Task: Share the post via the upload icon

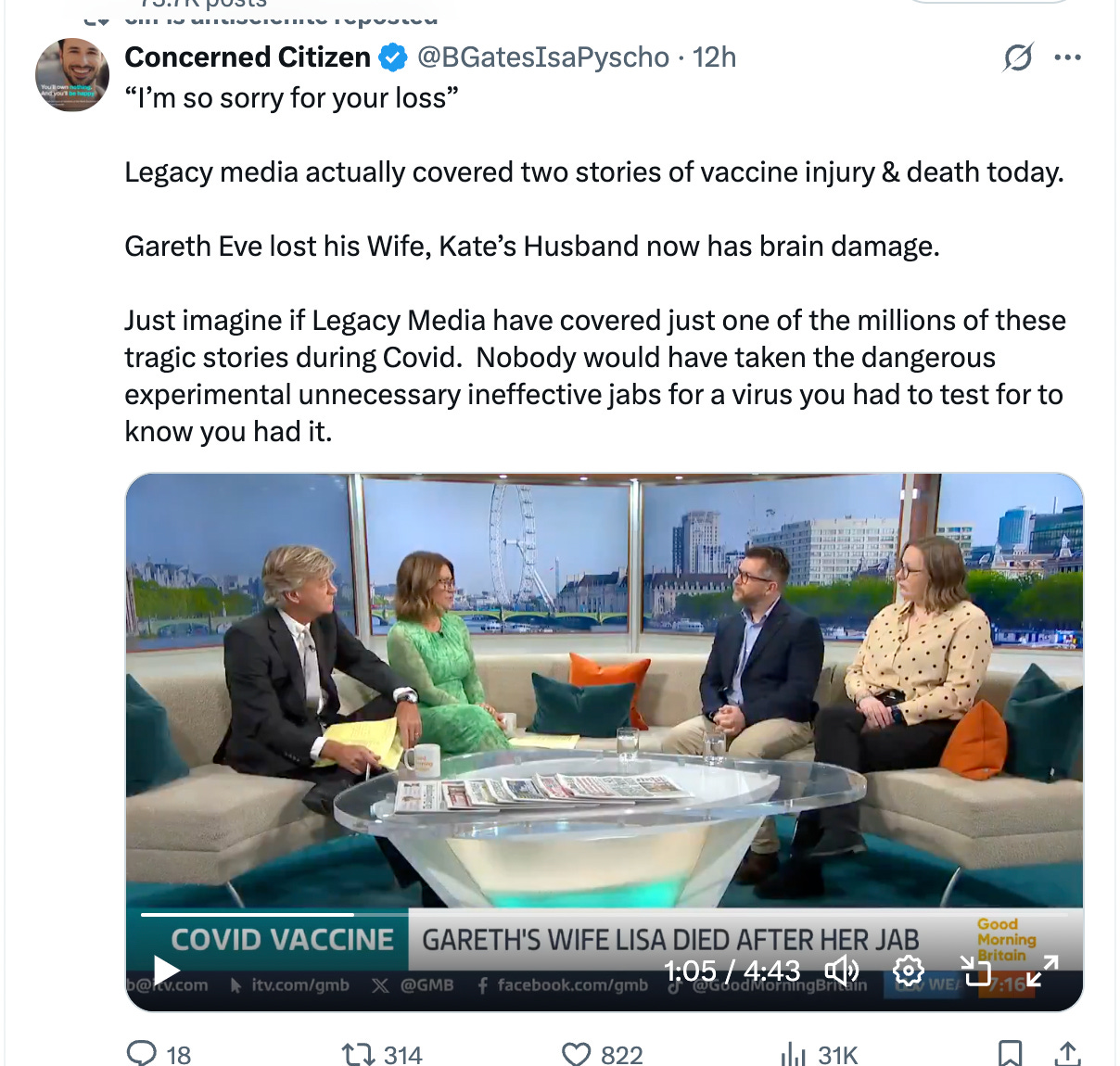Action: [x=1067, y=1054]
